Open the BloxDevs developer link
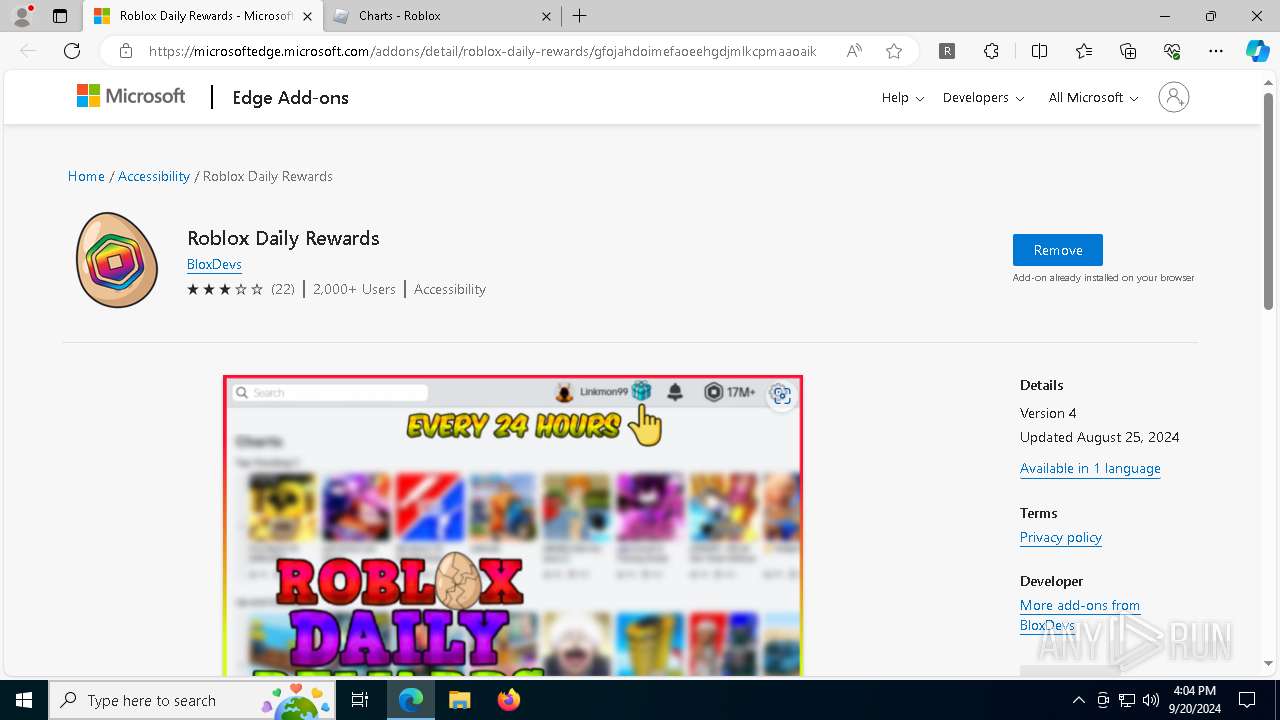 tap(214, 264)
